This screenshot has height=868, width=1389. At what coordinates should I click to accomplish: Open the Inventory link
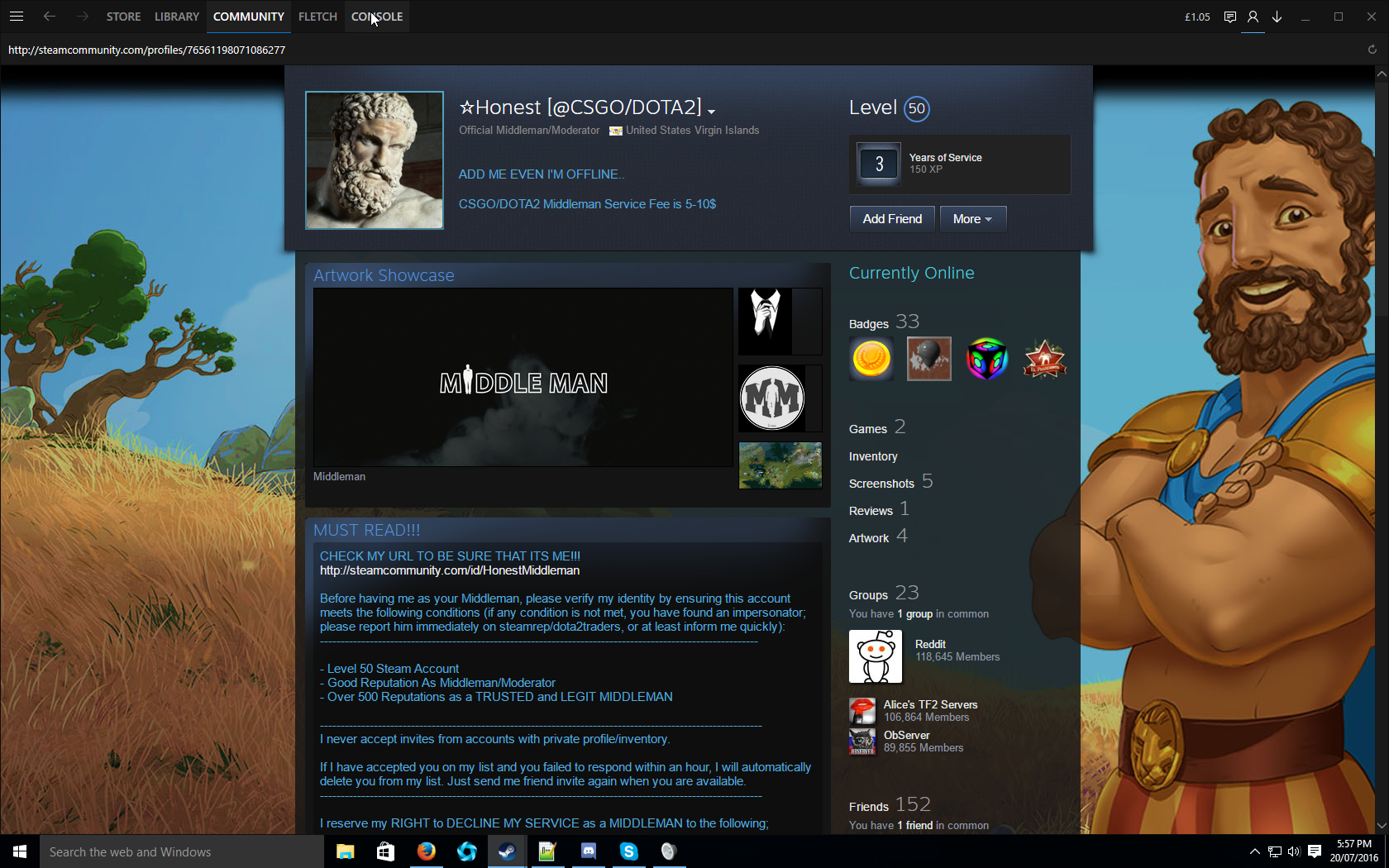click(x=873, y=456)
